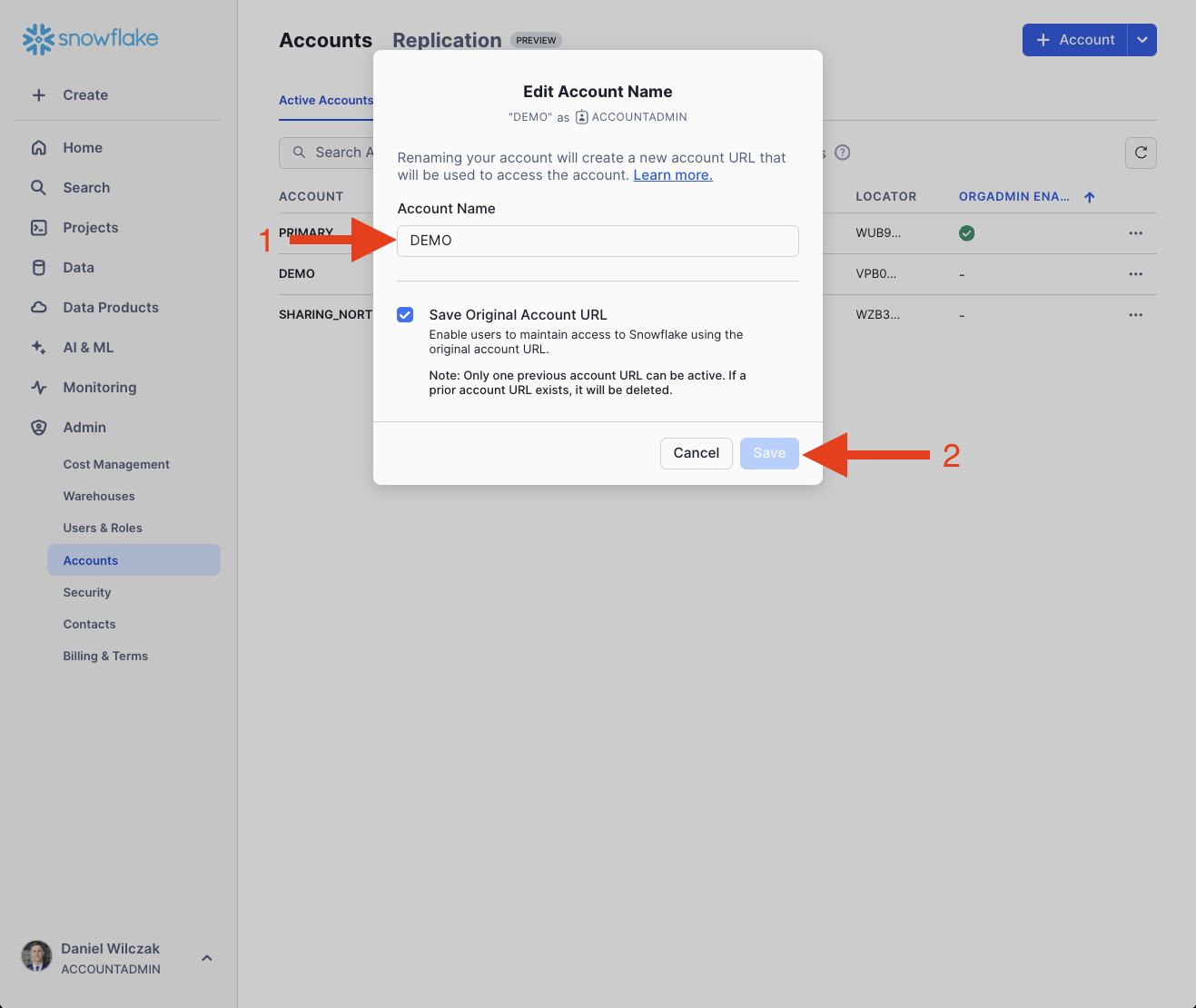Click the refresh accounts icon

click(1141, 153)
